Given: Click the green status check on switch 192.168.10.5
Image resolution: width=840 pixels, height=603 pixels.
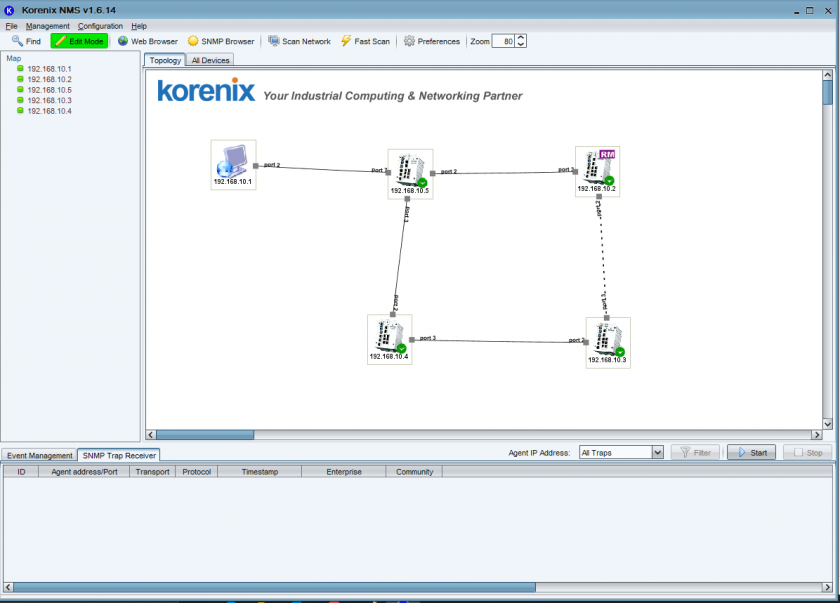Looking at the screenshot, I should pyautogui.click(x=422, y=183).
